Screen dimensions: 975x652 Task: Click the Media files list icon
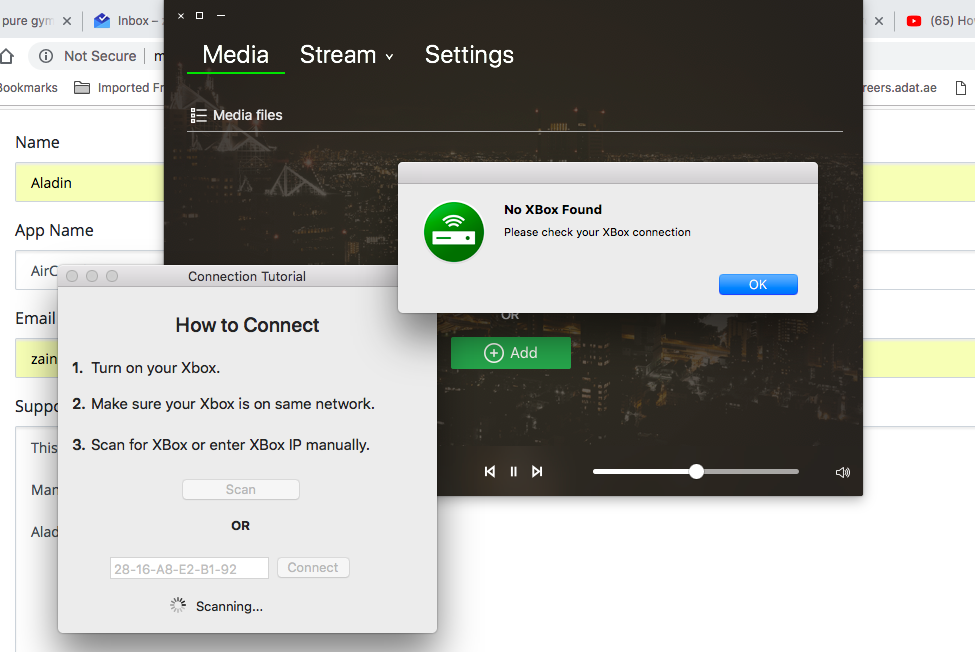(x=198, y=115)
